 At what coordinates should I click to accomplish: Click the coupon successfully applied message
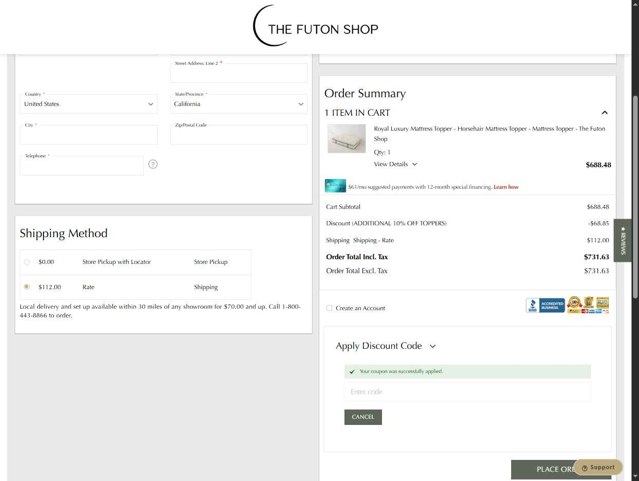pyautogui.click(x=467, y=371)
